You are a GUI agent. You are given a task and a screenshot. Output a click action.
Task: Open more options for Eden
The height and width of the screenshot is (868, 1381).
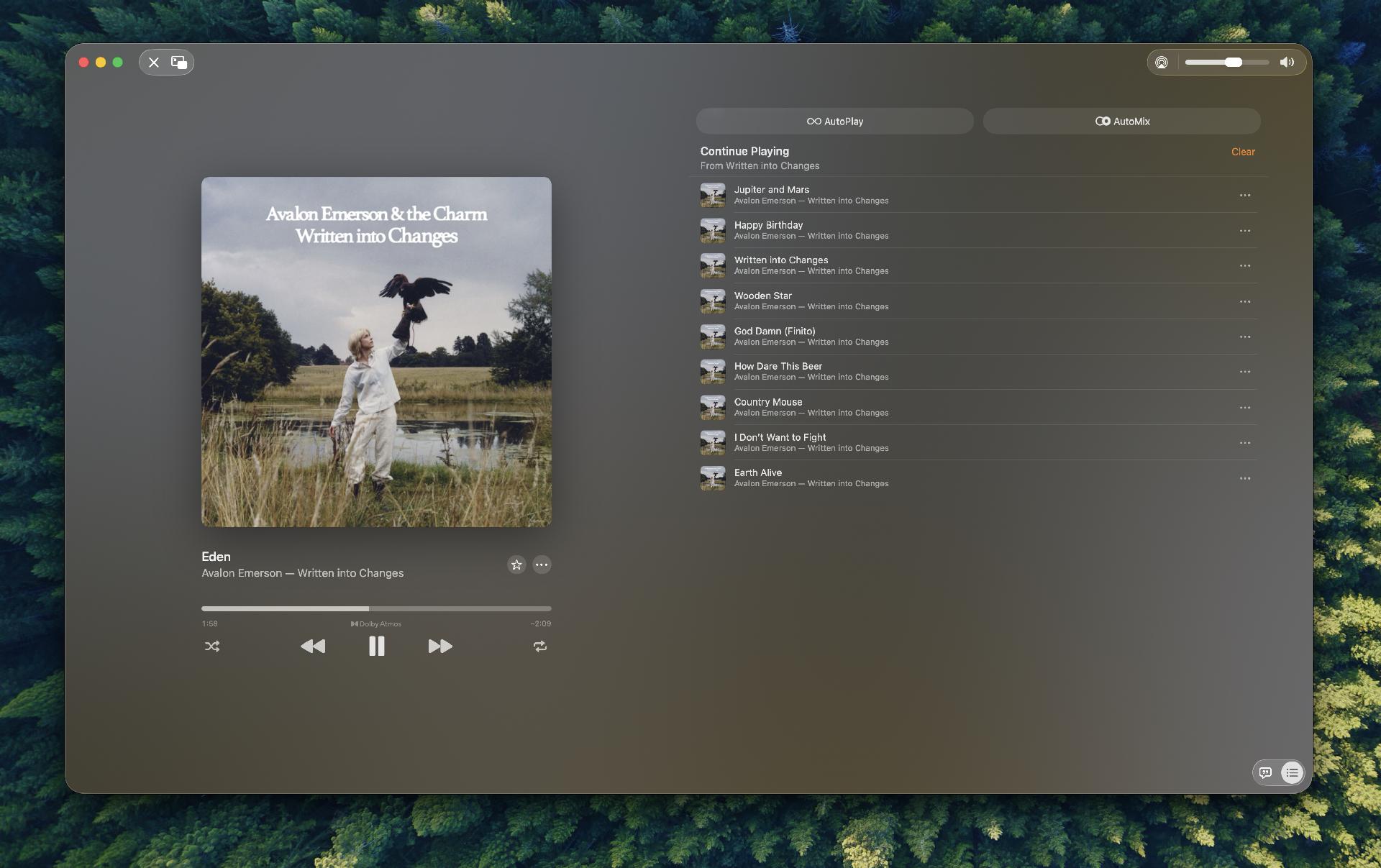(542, 565)
